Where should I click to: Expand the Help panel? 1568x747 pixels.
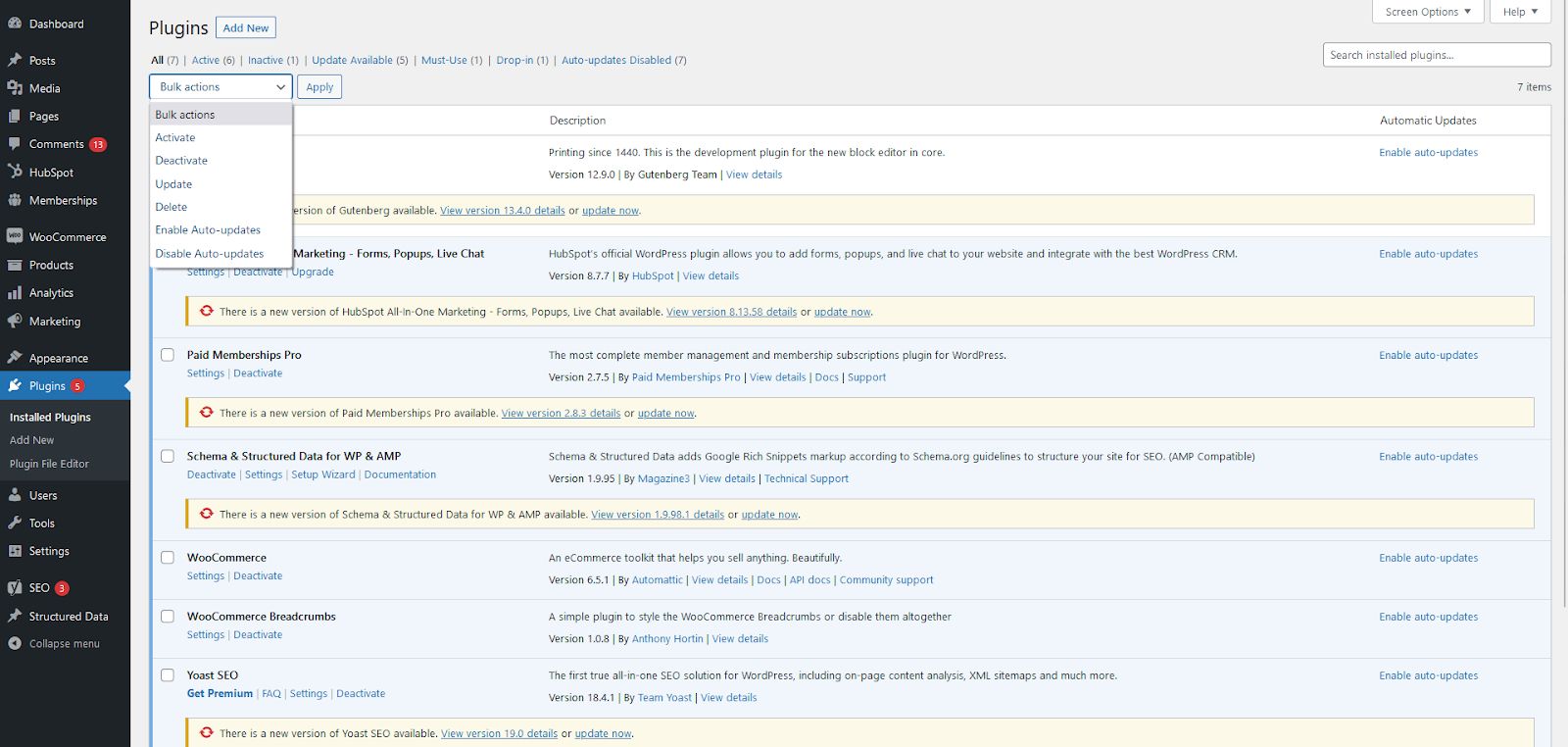pos(1520,12)
